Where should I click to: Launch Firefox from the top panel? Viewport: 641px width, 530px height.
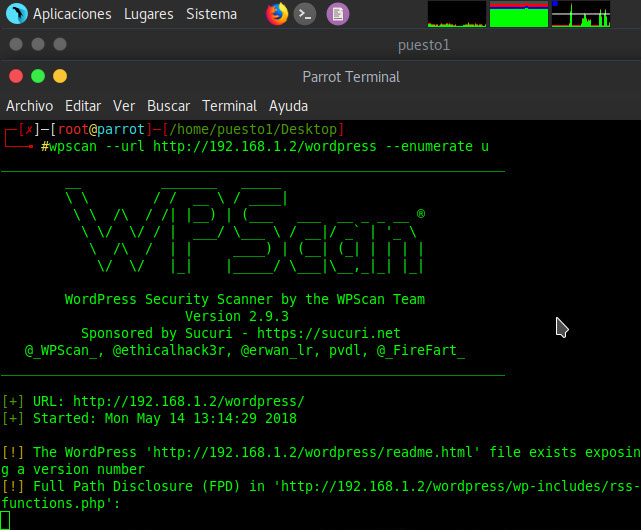[277, 14]
